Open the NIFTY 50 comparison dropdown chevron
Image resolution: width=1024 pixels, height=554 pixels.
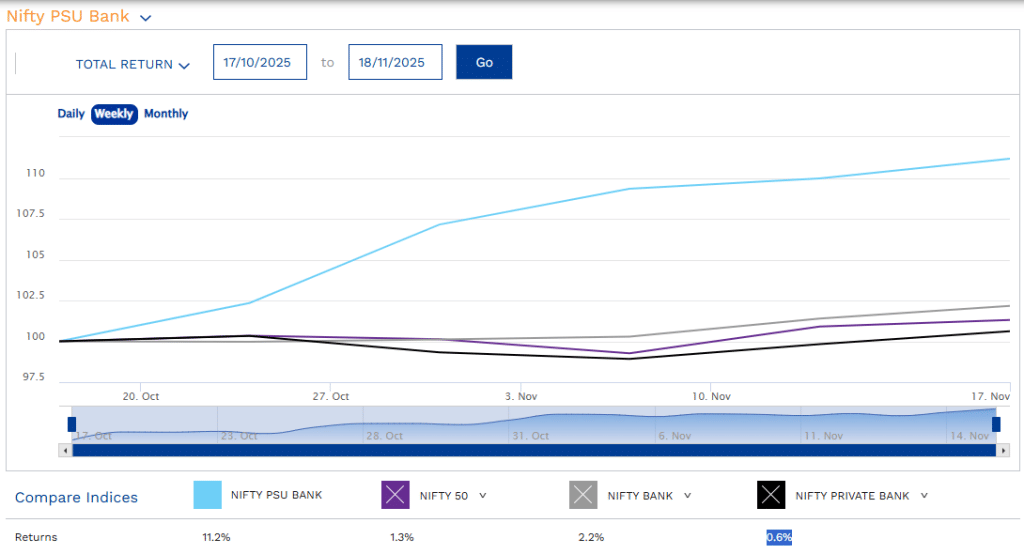pyautogui.click(x=483, y=495)
